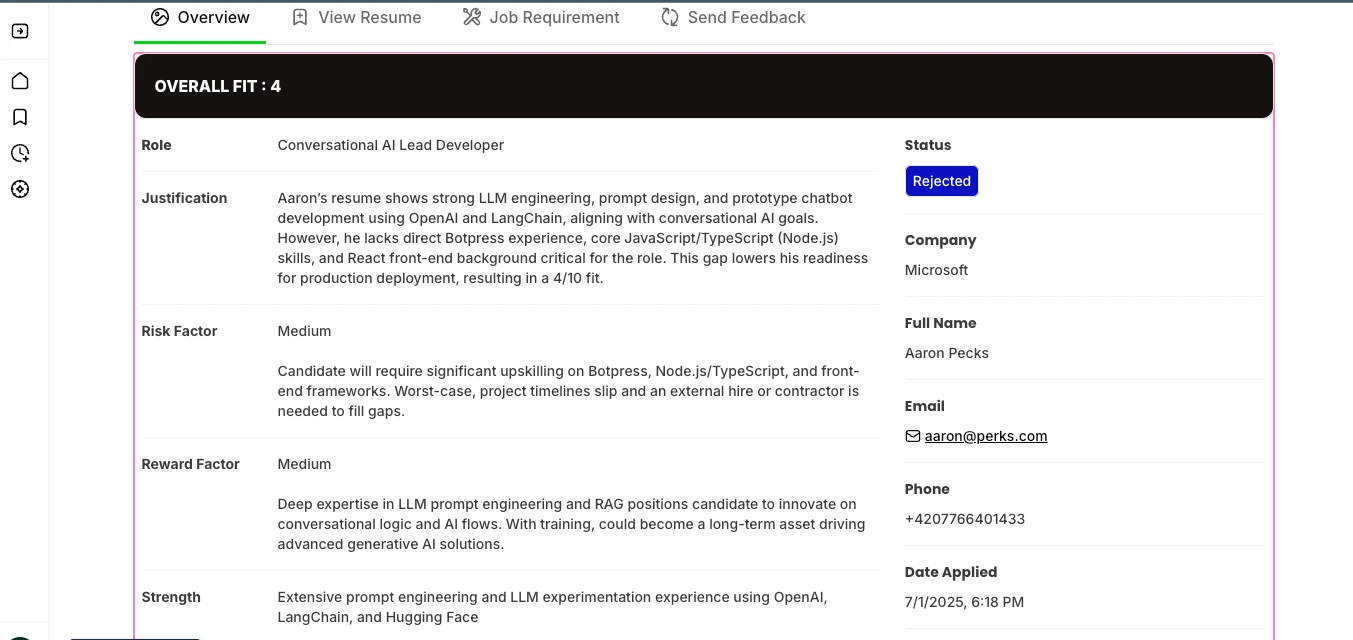Expand the sidebar with the arrow icon
Screen dimensions: 1353x640
pyautogui.click(x=20, y=31)
